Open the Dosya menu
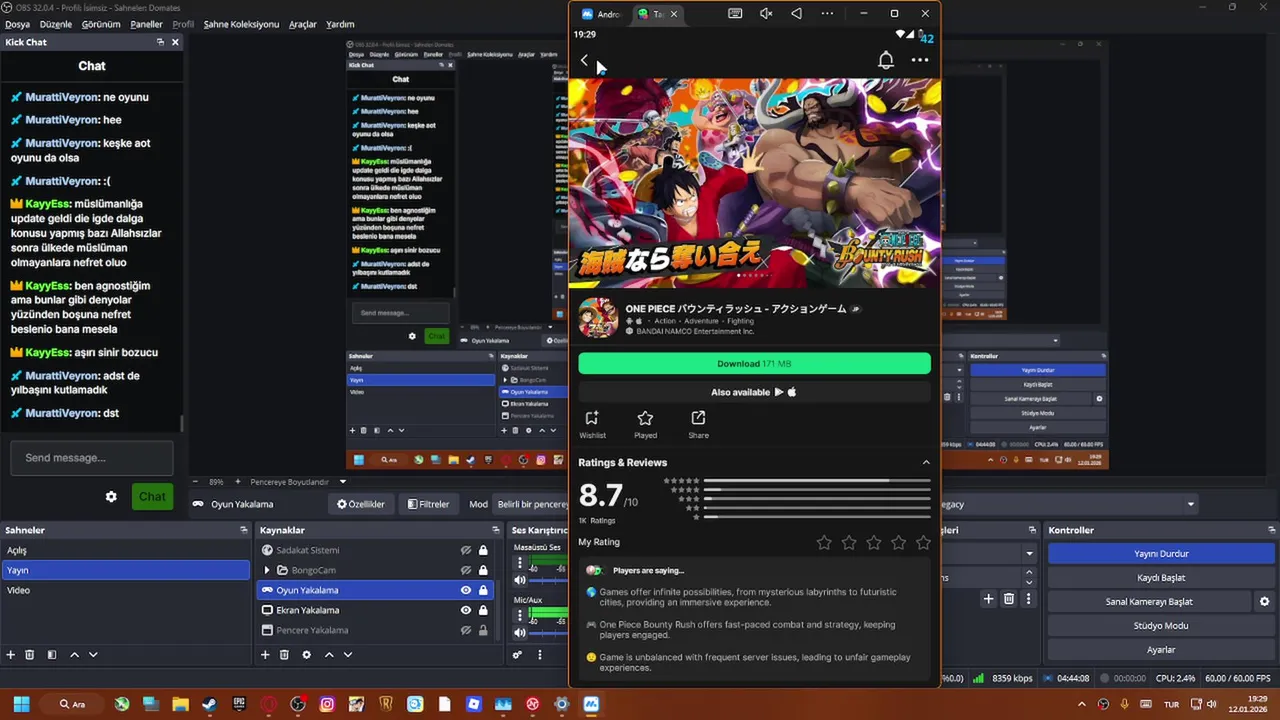Viewport: 1280px width, 720px height. (17, 24)
